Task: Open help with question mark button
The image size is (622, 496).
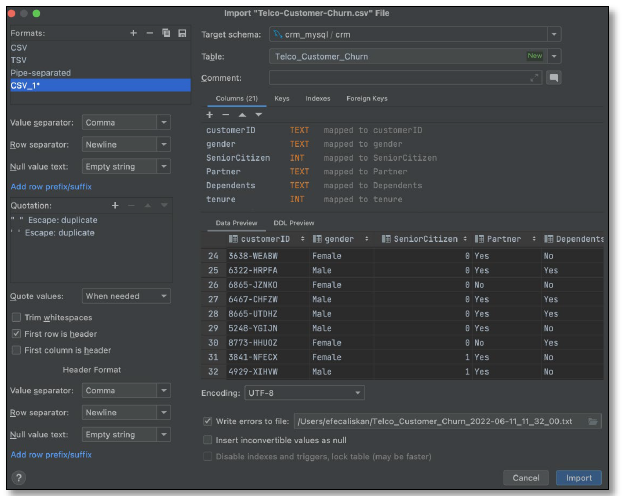Action: (x=19, y=477)
